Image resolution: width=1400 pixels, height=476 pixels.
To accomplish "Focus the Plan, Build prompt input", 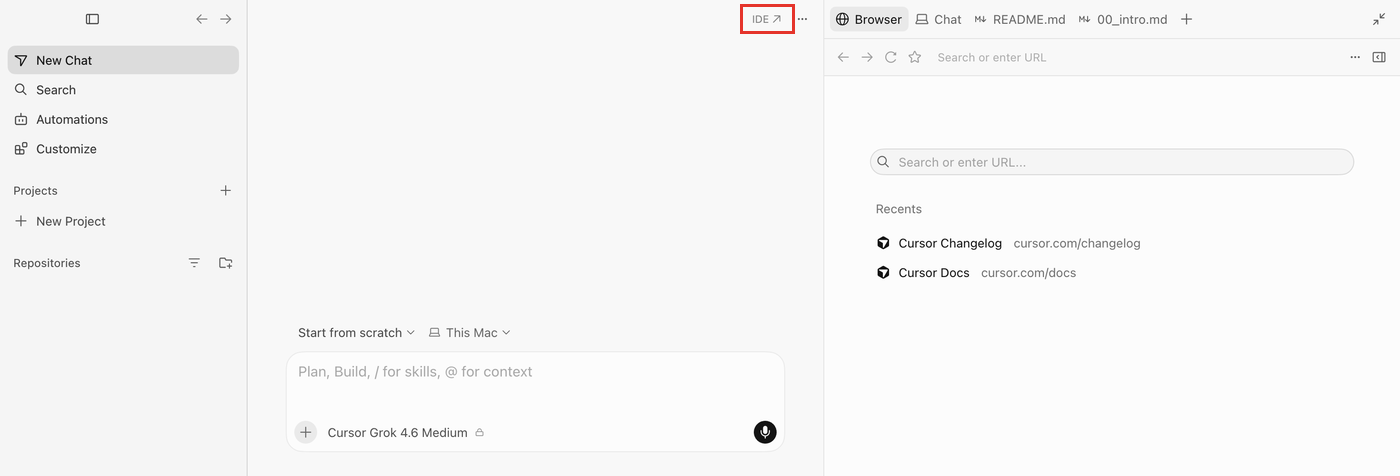I will (x=535, y=372).
